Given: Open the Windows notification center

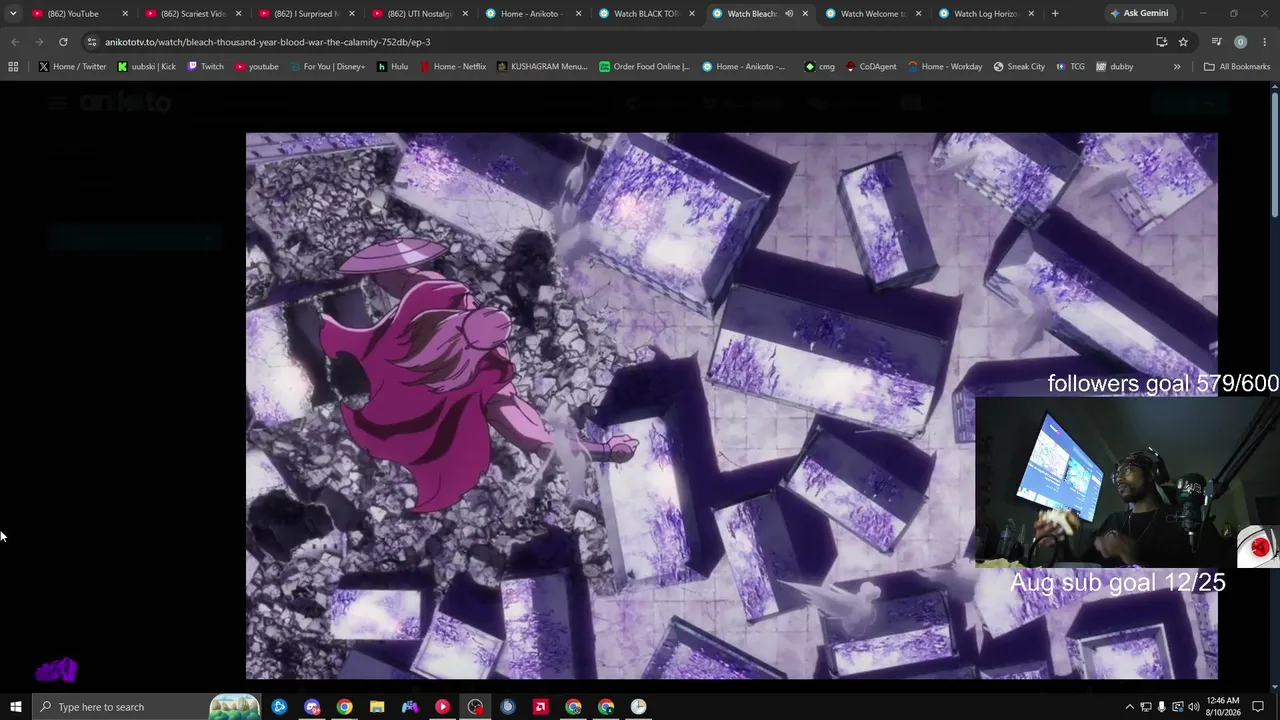Looking at the screenshot, I should [1258, 707].
